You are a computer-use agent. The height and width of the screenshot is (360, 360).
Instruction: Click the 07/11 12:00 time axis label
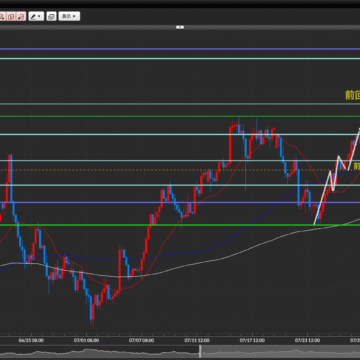click(x=197, y=340)
